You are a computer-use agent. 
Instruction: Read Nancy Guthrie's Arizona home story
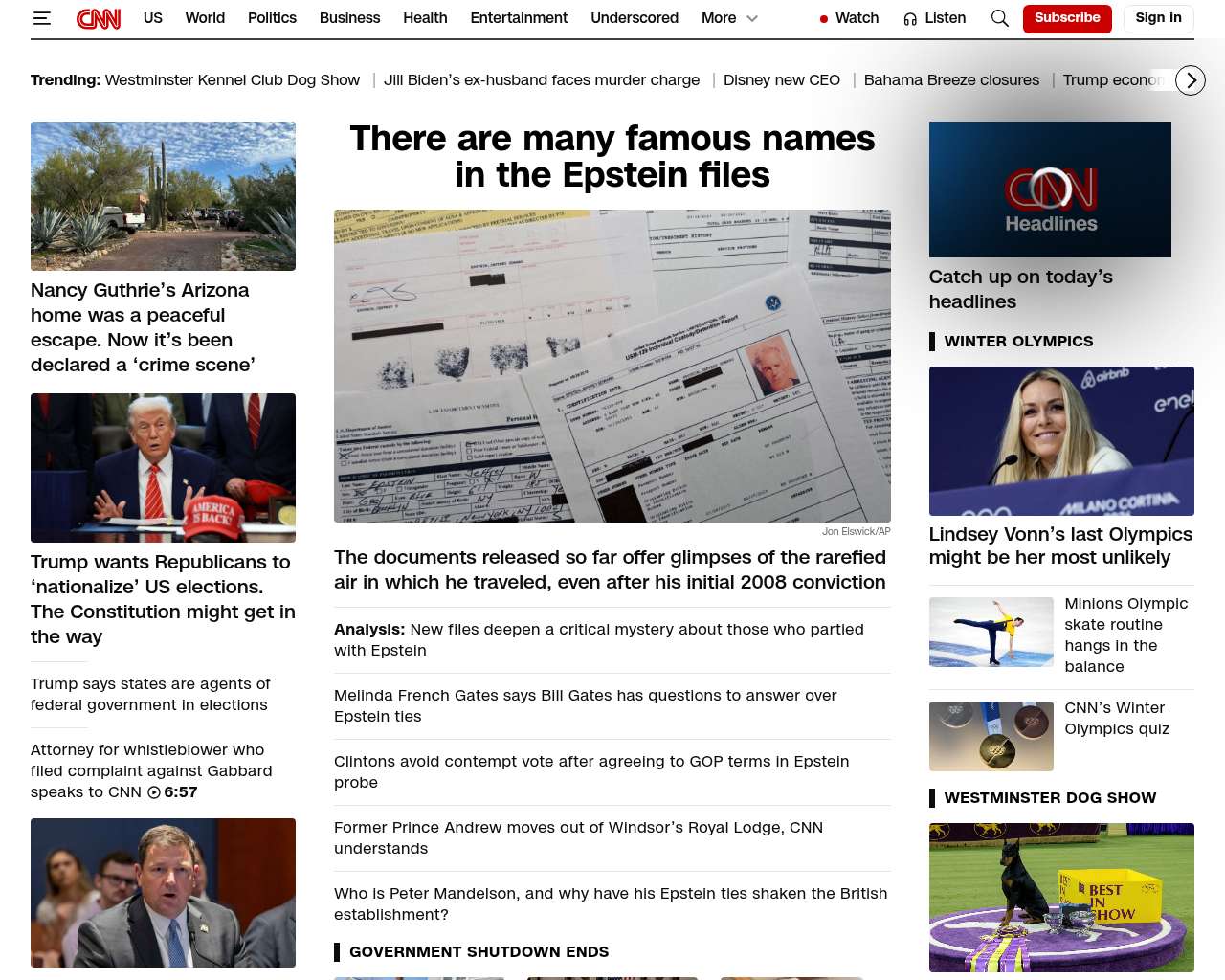[143, 327]
